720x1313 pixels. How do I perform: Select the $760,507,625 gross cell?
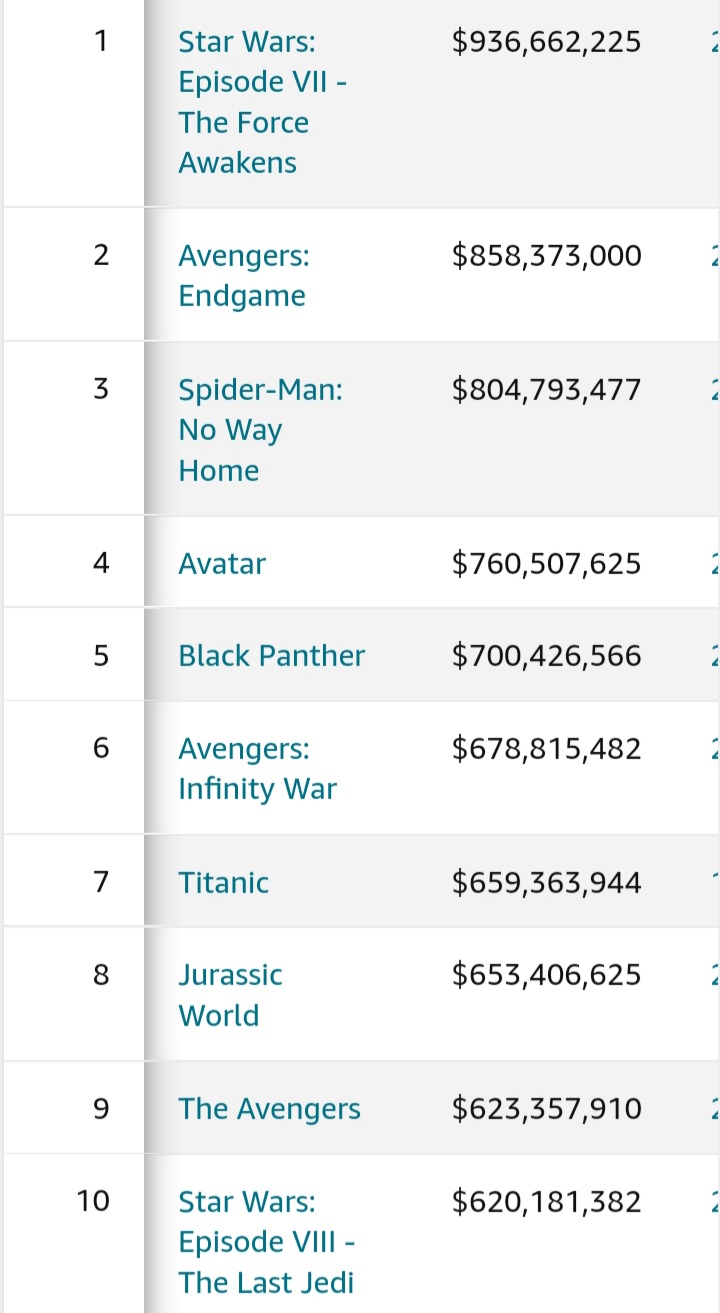point(546,563)
